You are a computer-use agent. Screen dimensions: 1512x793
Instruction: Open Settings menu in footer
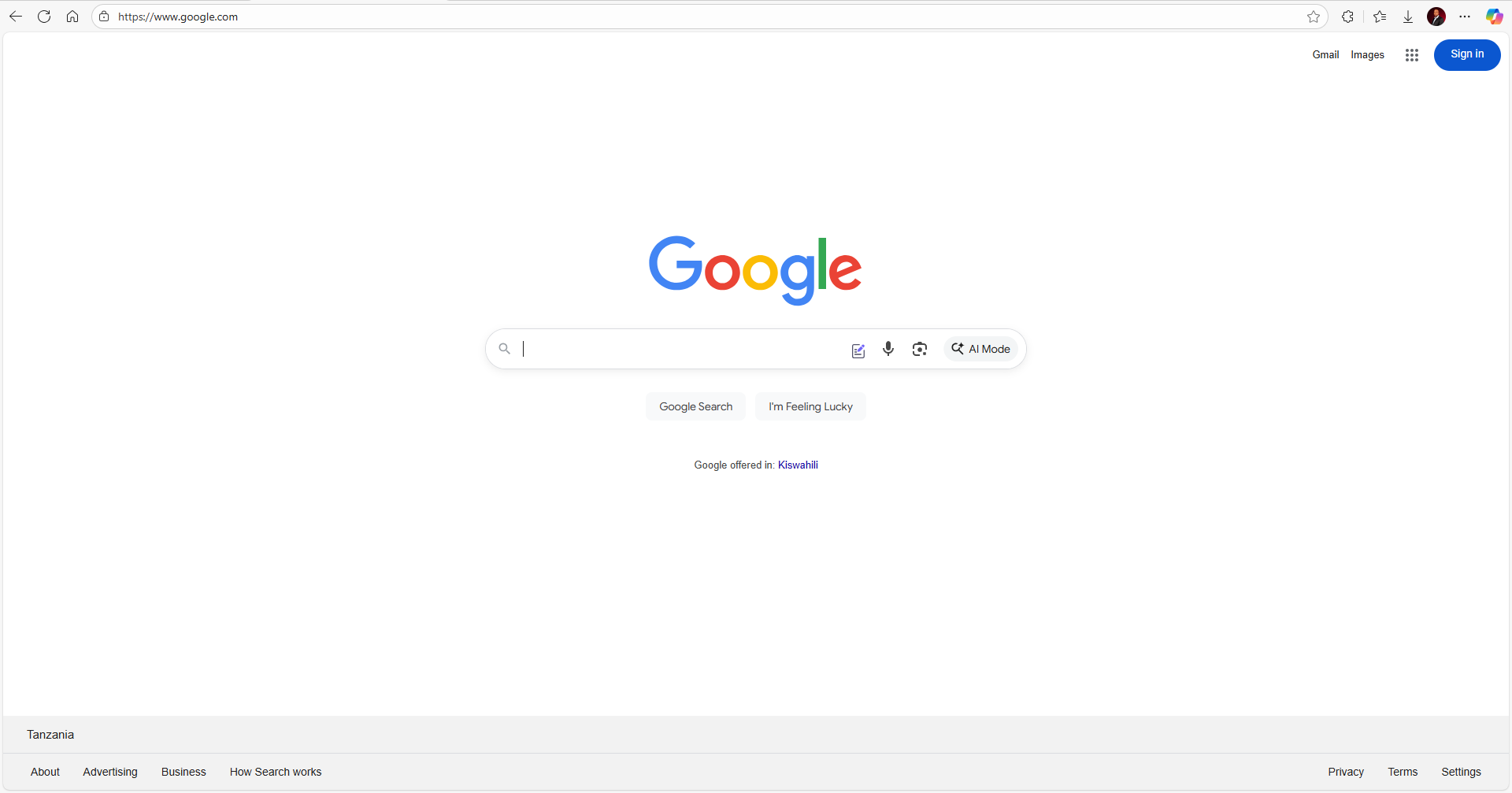point(1461,772)
